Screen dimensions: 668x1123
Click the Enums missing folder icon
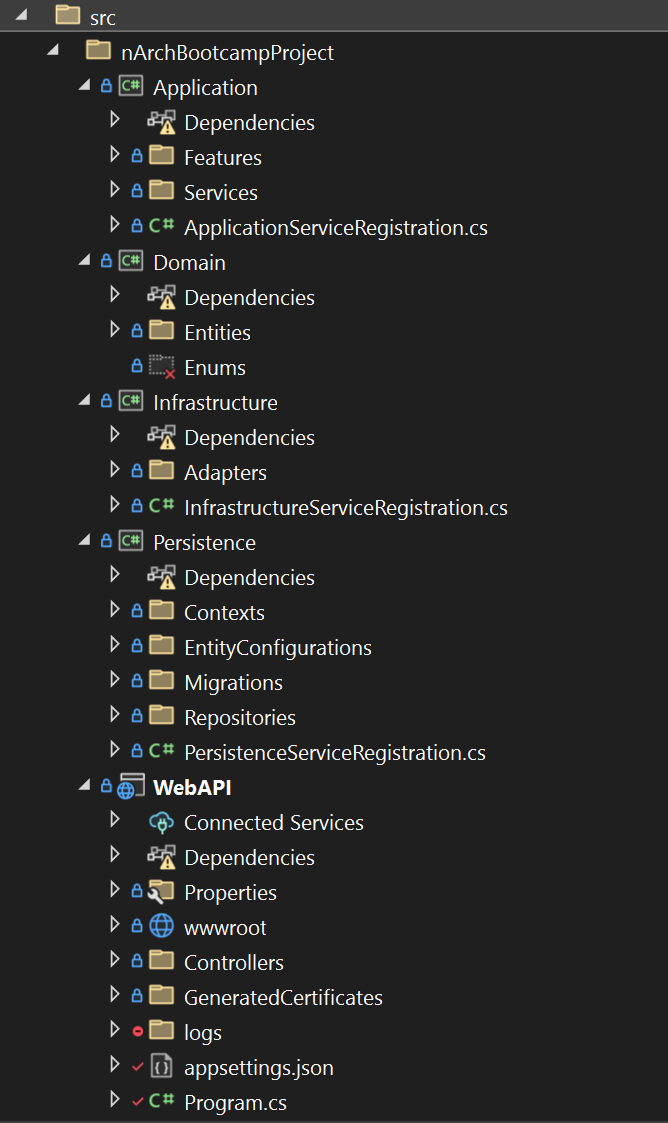coord(162,367)
